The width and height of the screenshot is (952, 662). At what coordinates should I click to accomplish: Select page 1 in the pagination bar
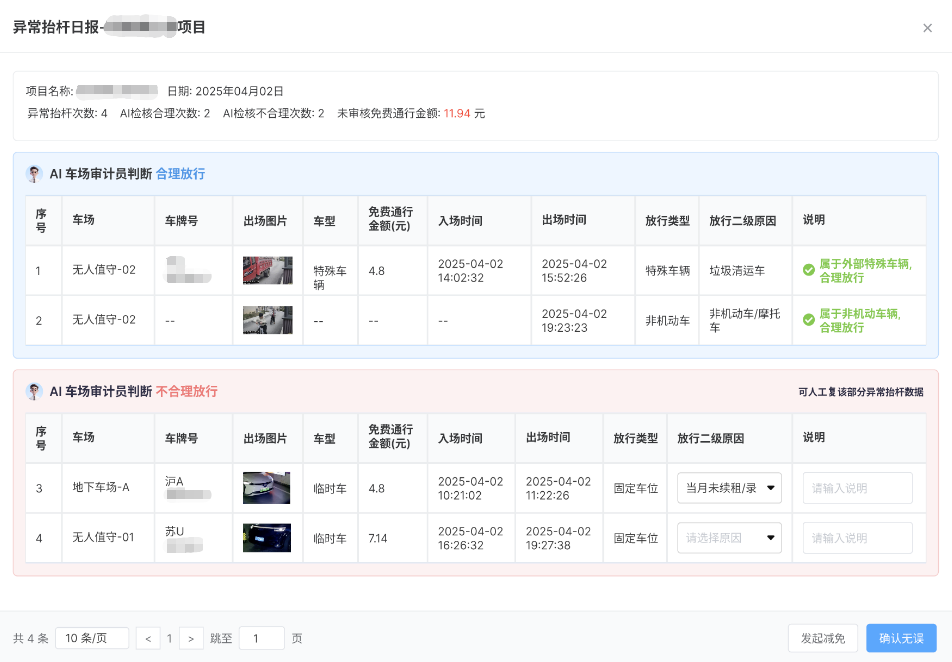169,638
